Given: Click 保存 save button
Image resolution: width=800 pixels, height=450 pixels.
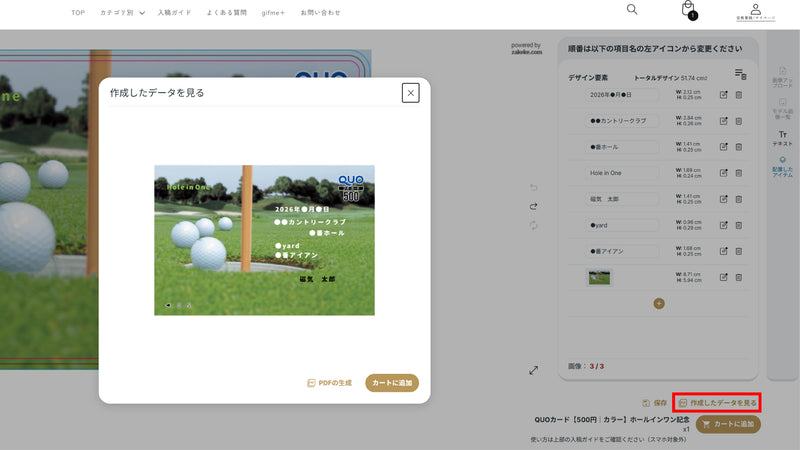Looking at the screenshot, I should pyautogui.click(x=655, y=403).
